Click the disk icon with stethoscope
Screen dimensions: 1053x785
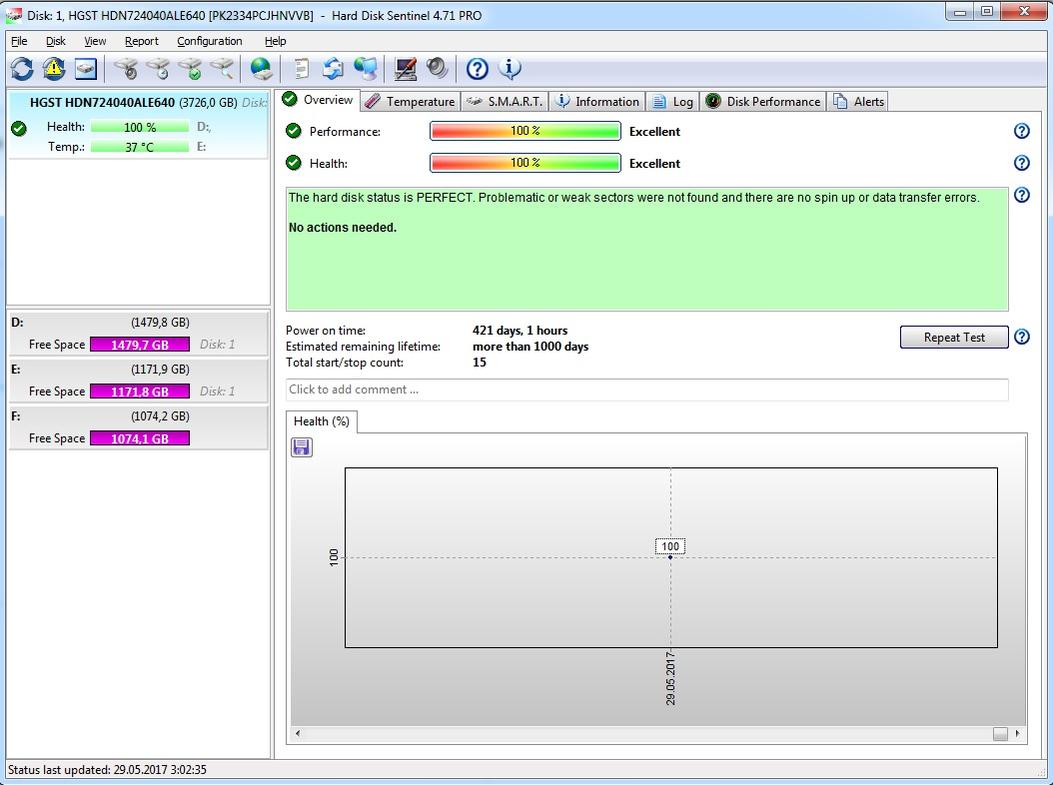click(126, 68)
